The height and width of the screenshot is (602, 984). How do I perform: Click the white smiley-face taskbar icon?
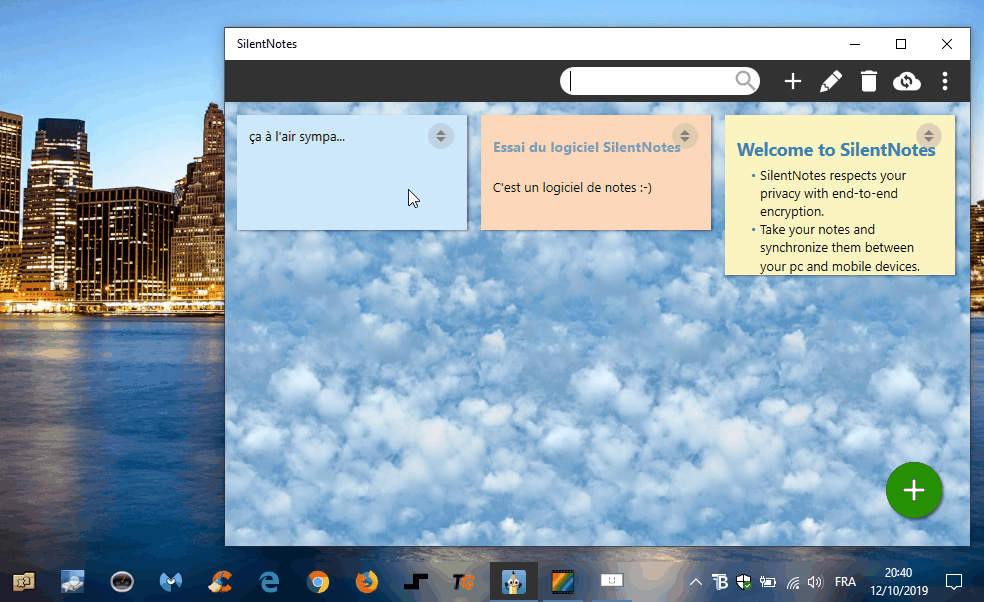click(612, 581)
